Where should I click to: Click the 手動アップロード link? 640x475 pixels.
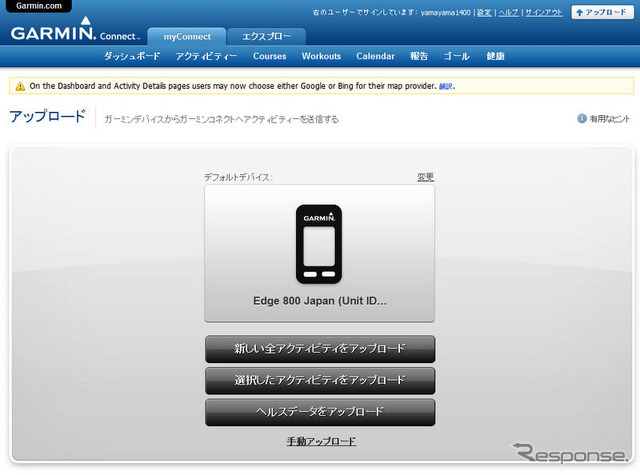321,441
